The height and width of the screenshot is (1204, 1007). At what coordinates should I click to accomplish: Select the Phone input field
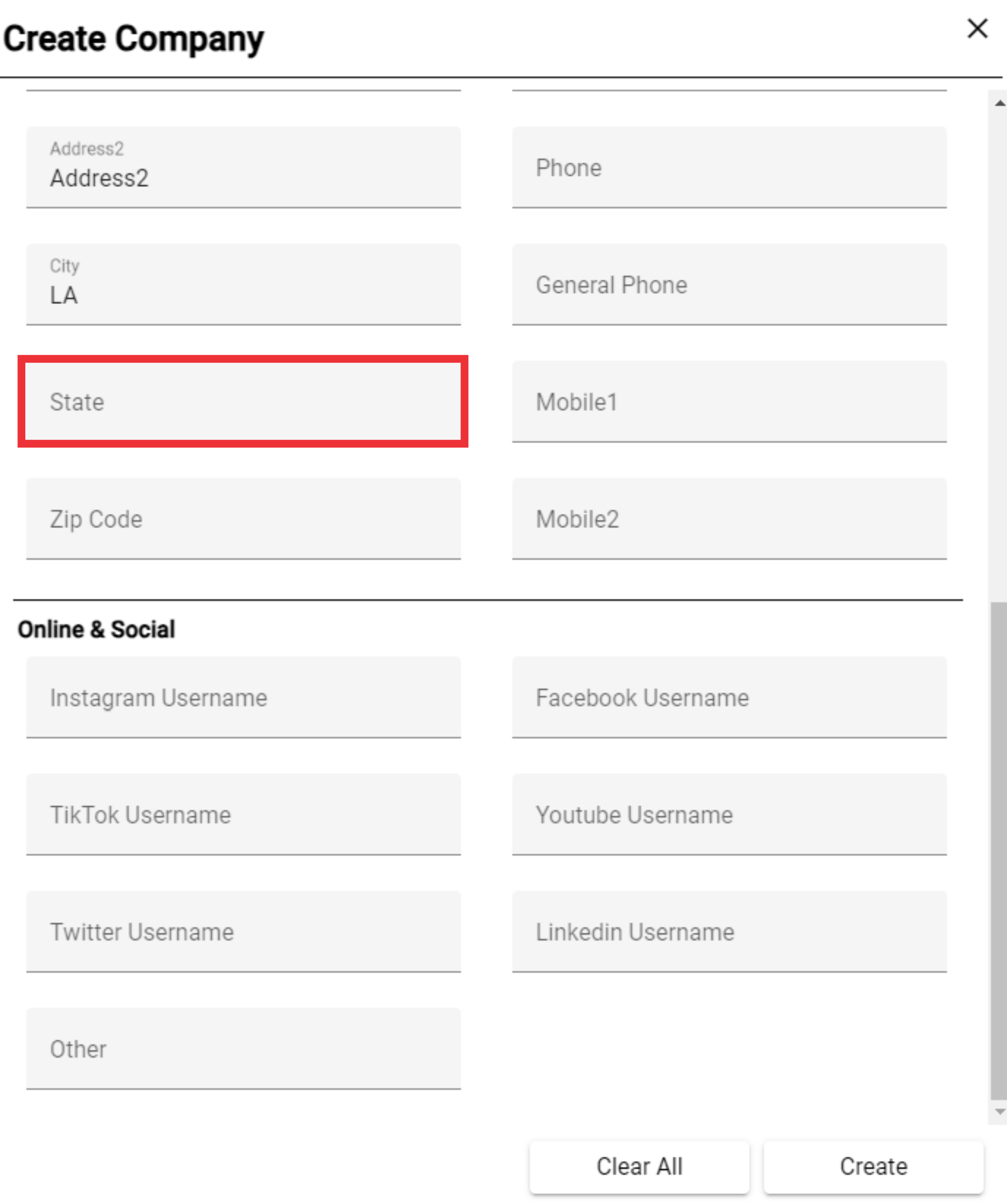729,167
